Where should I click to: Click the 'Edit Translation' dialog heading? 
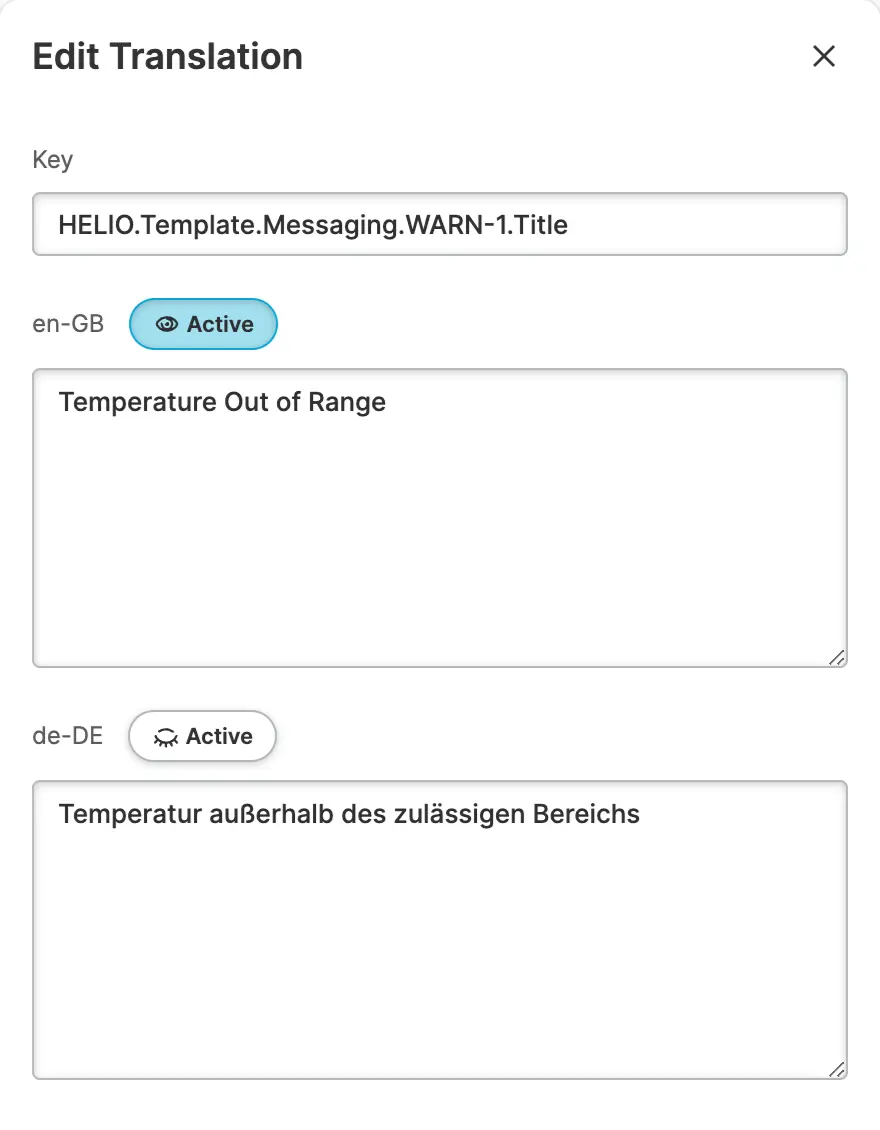pos(168,56)
